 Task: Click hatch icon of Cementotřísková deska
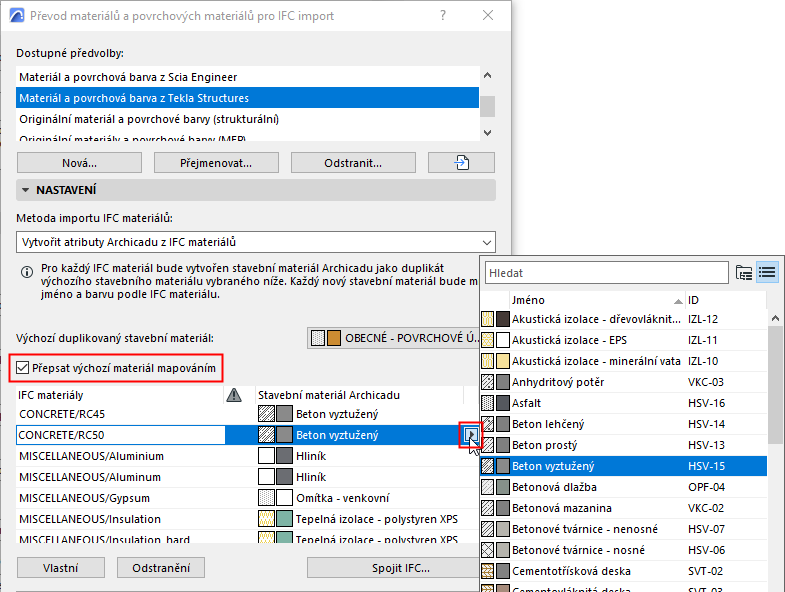[487, 571]
